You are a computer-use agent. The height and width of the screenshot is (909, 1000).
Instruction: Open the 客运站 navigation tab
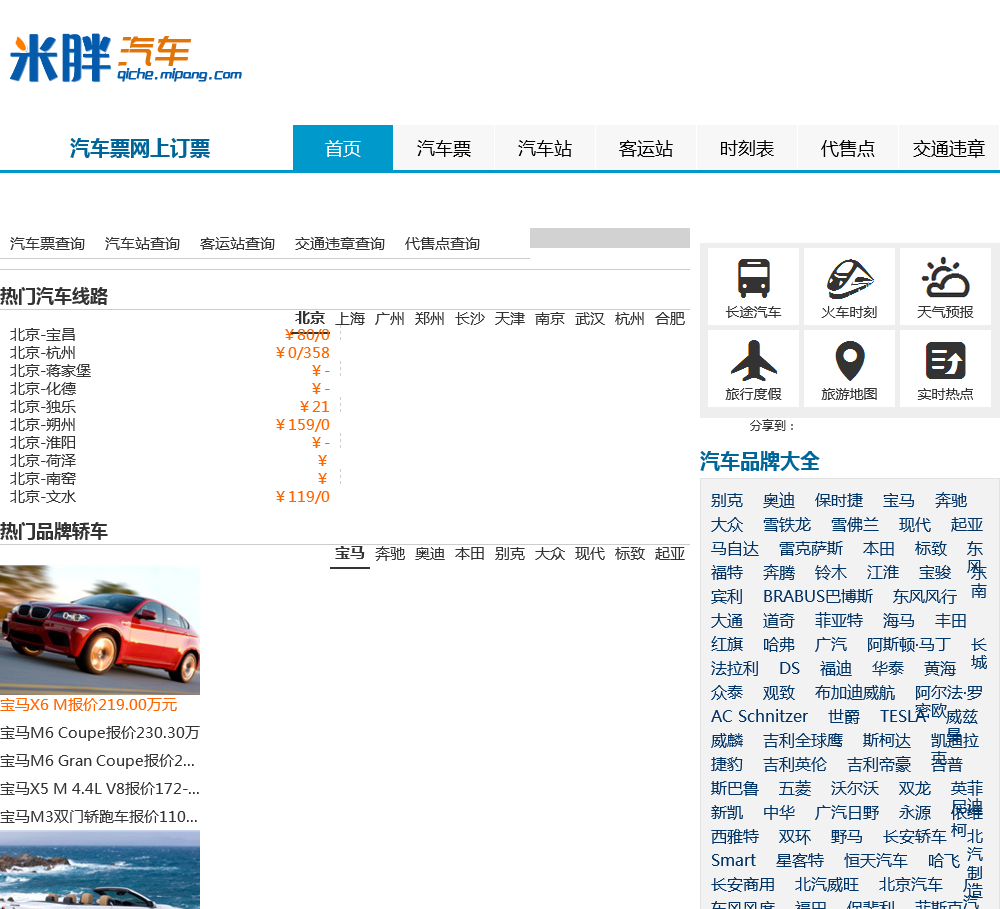(x=645, y=148)
